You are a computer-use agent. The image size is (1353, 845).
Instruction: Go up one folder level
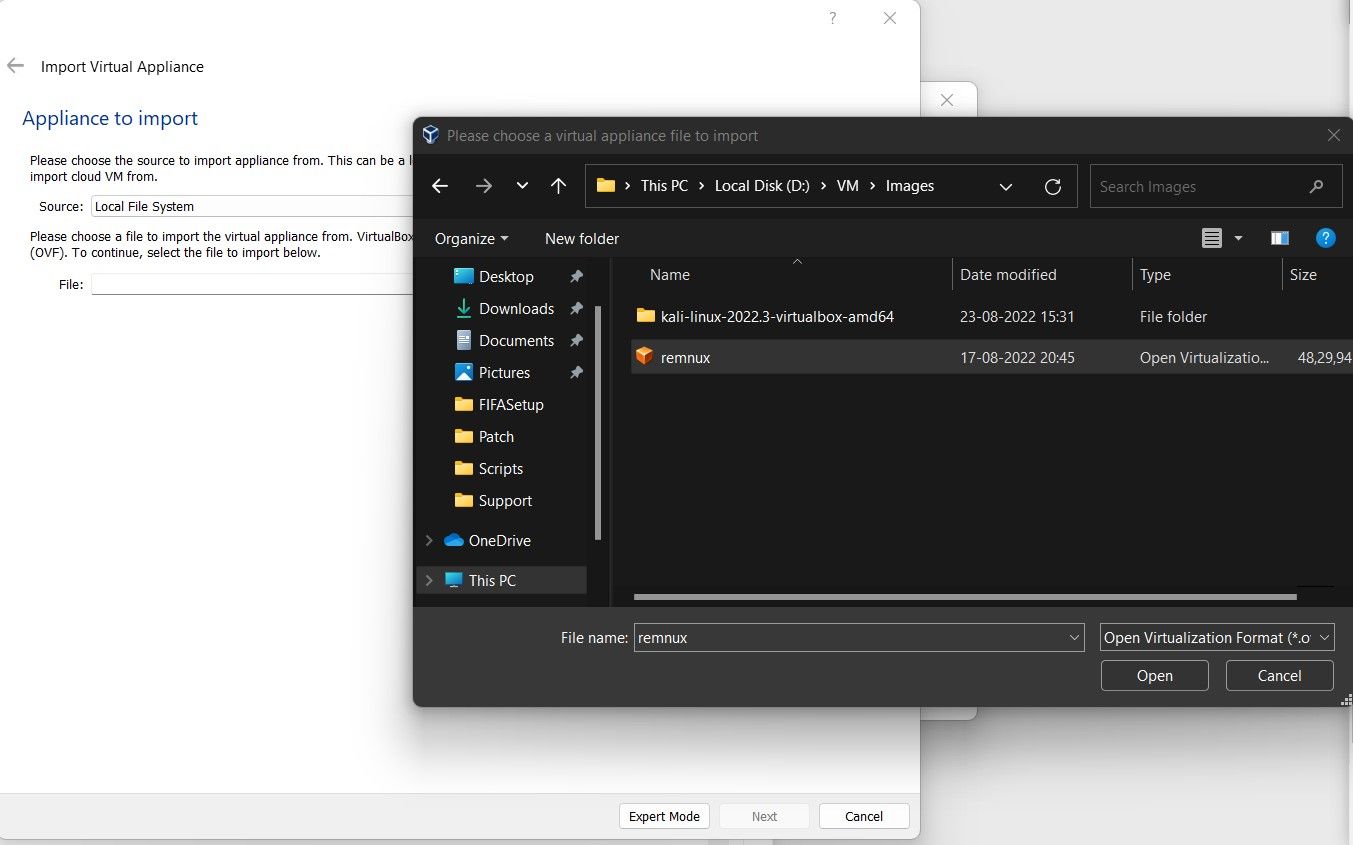[558, 185]
